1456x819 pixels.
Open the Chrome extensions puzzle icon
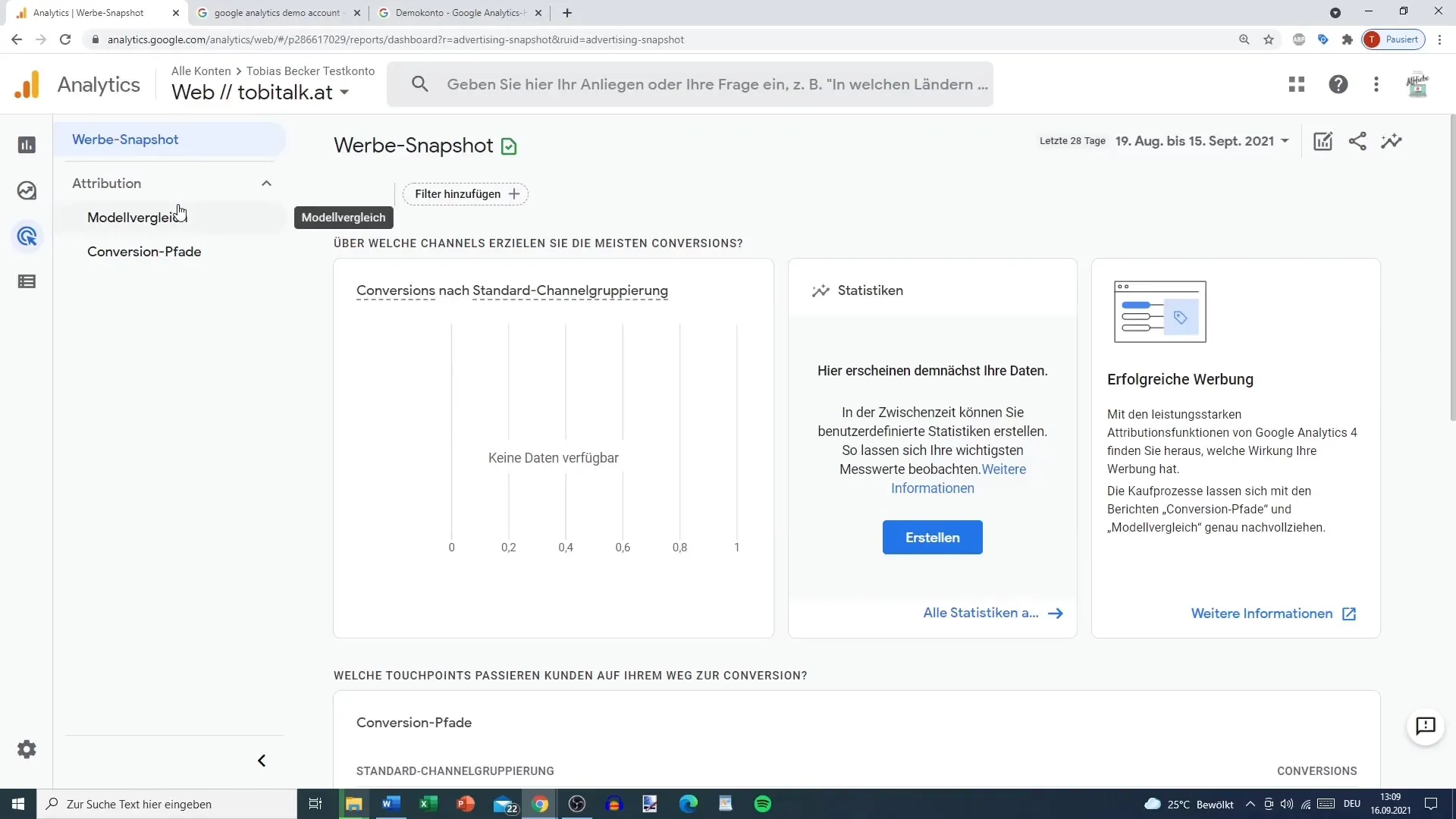(1348, 39)
